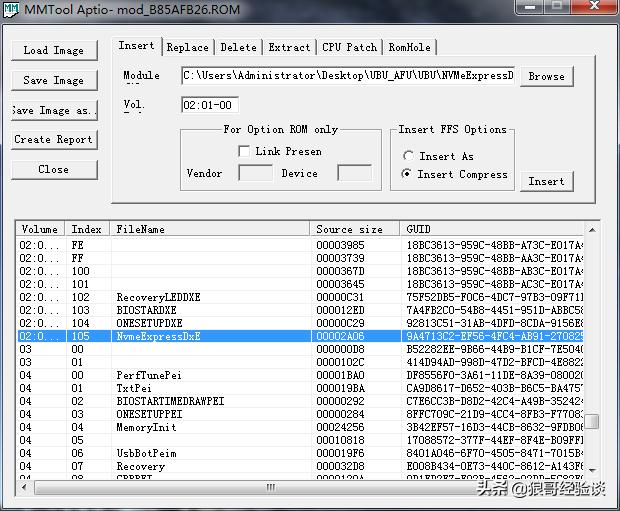620x511 pixels.
Task: Enable the Link Present checkbox
Action: point(244,152)
